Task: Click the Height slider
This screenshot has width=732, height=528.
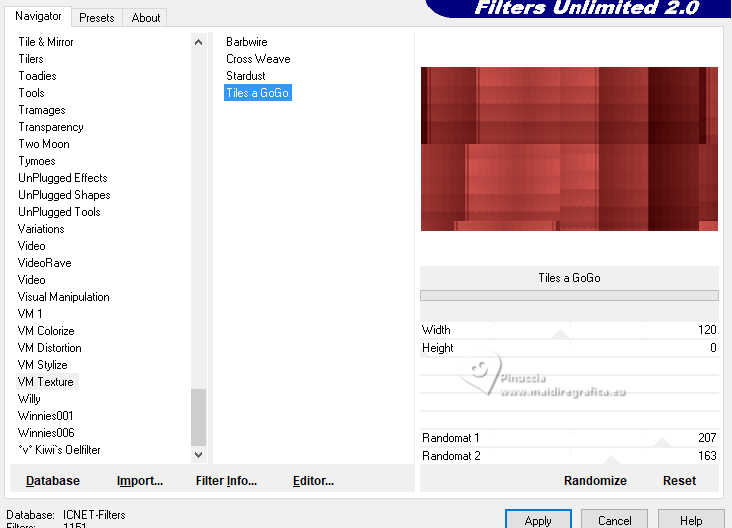Action: pyautogui.click(x=569, y=348)
